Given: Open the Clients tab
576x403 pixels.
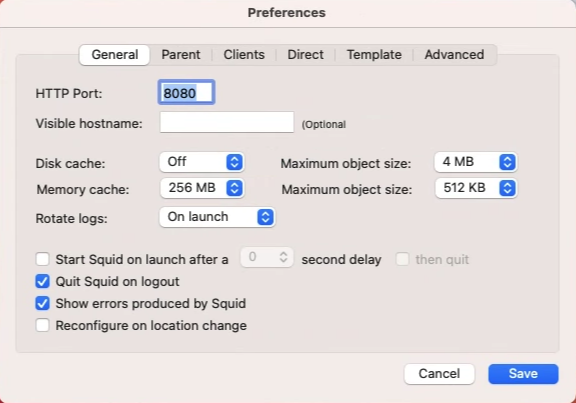Looking at the screenshot, I should click(x=244, y=55).
